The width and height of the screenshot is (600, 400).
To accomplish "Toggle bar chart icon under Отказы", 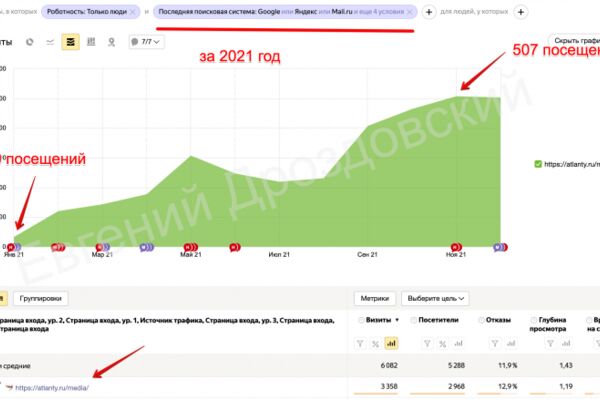I will [x=511, y=344].
